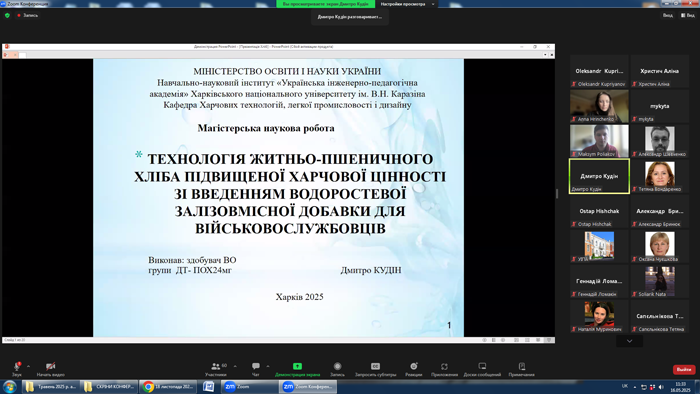Click the Запись recording indicator
The height and width of the screenshot is (394, 700).
[28, 15]
